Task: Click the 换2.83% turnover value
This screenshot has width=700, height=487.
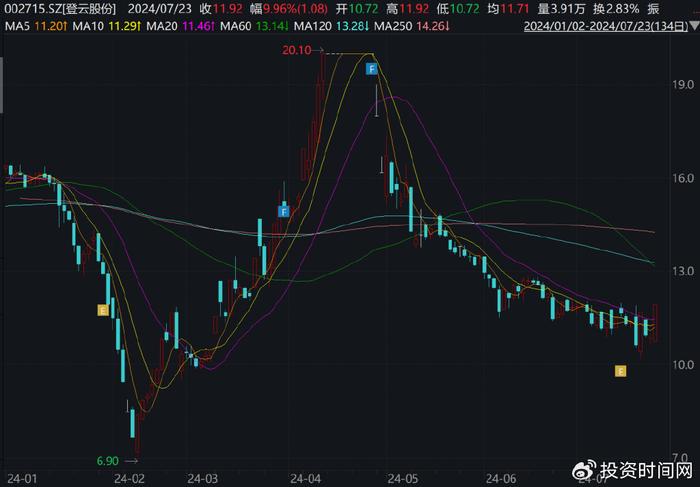Action: (x=616, y=8)
